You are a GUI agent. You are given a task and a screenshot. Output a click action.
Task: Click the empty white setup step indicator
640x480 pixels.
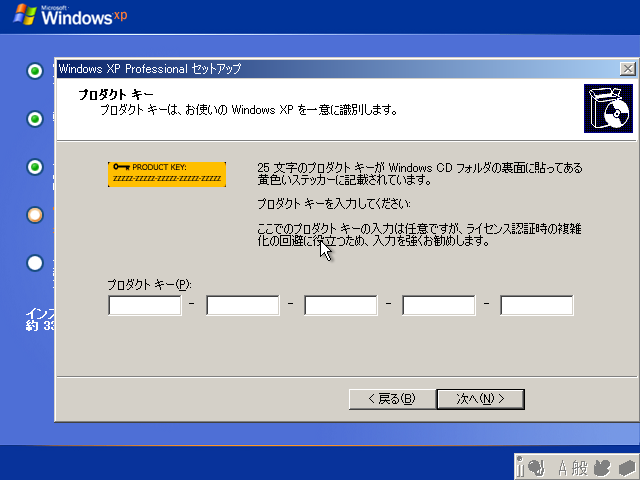click(35, 263)
